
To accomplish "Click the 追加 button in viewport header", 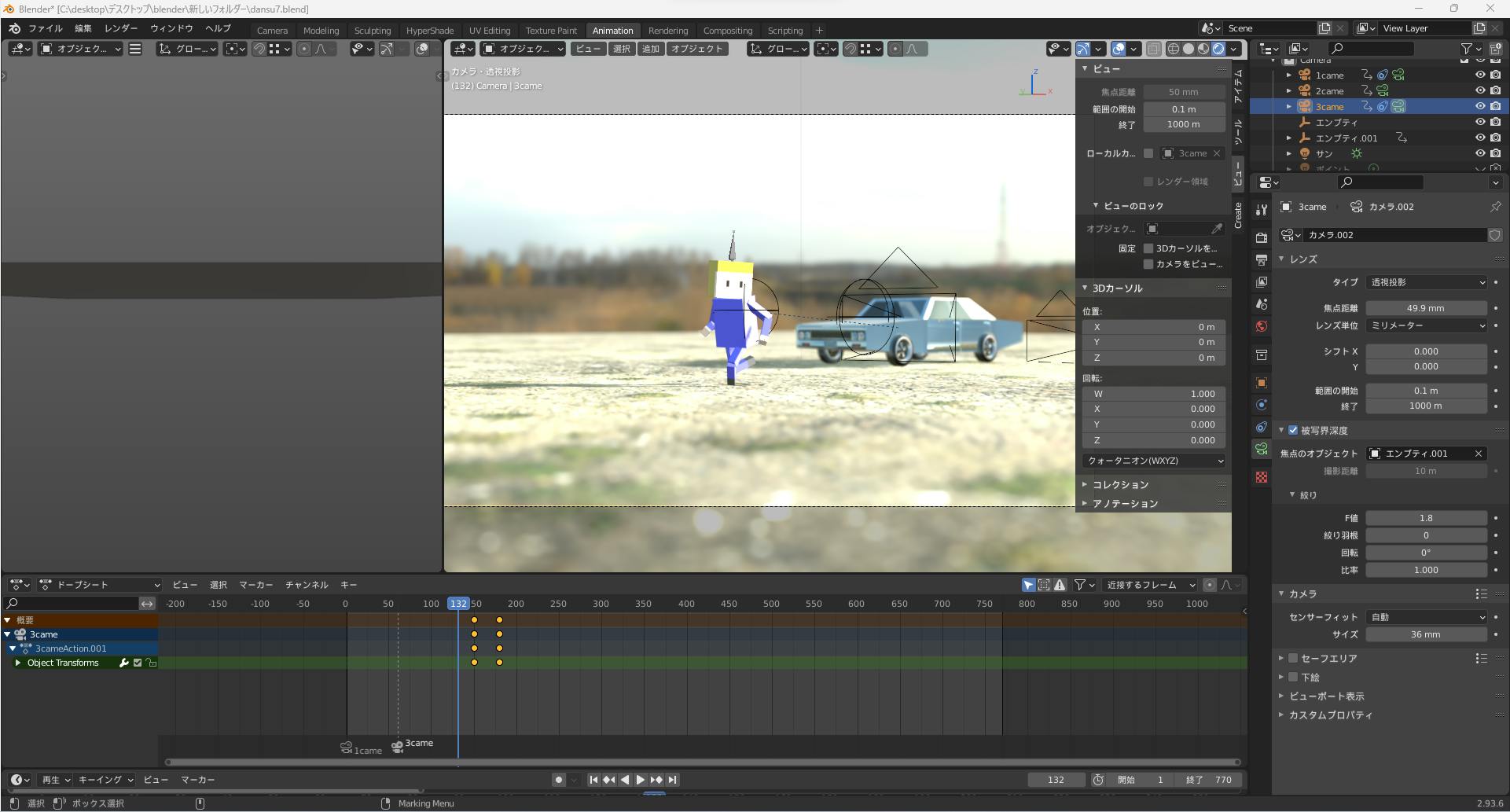I will (650, 49).
